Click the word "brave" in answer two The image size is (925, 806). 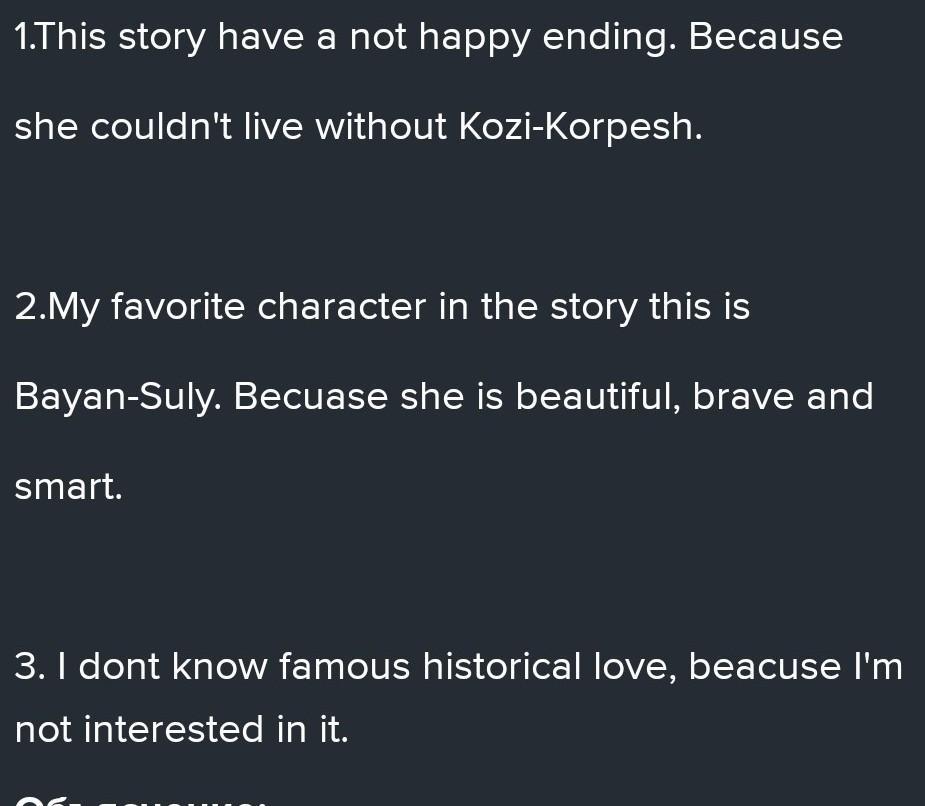pyautogui.click(x=743, y=396)
